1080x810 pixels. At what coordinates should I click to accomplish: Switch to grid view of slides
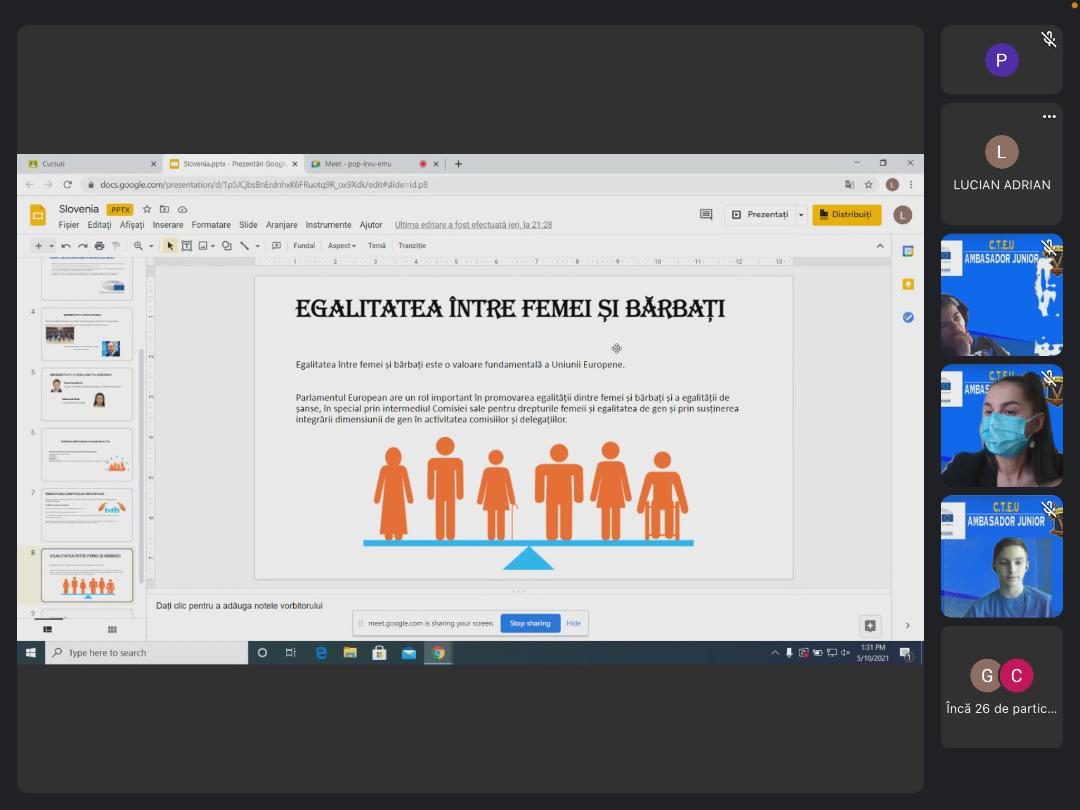click(112, 629)
